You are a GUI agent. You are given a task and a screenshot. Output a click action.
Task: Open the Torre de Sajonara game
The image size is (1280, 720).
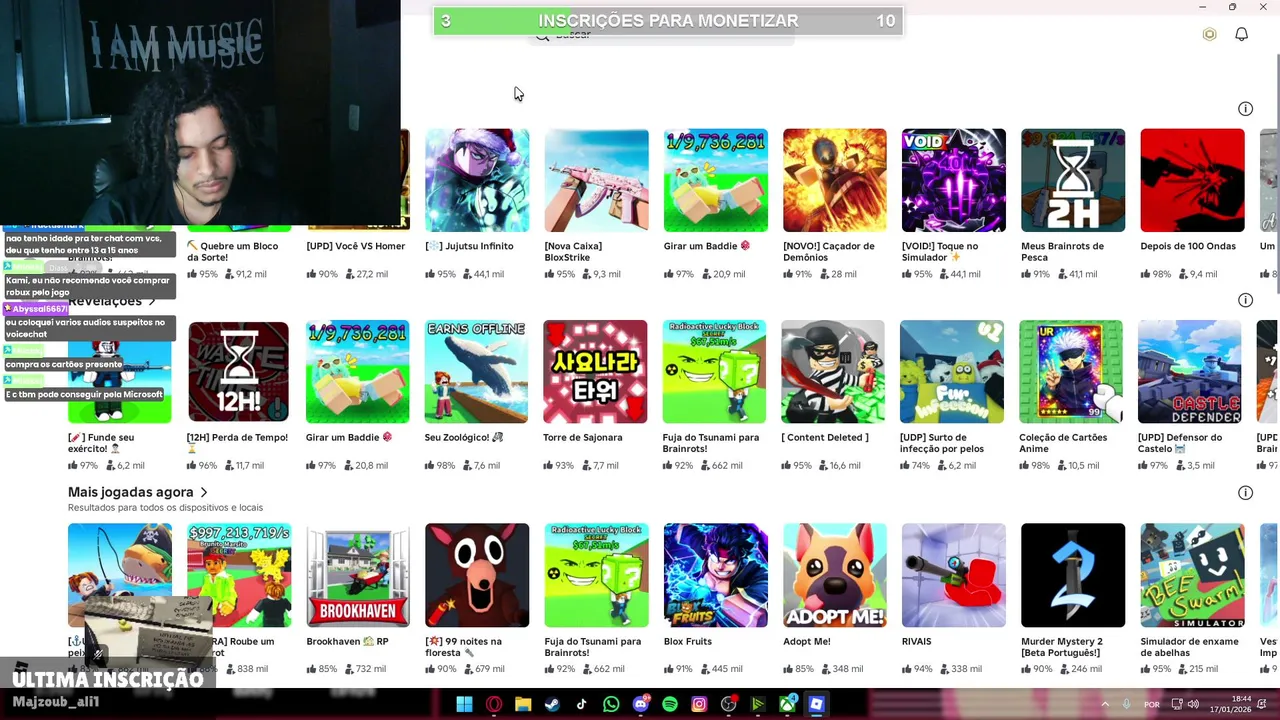pos(595,371)
